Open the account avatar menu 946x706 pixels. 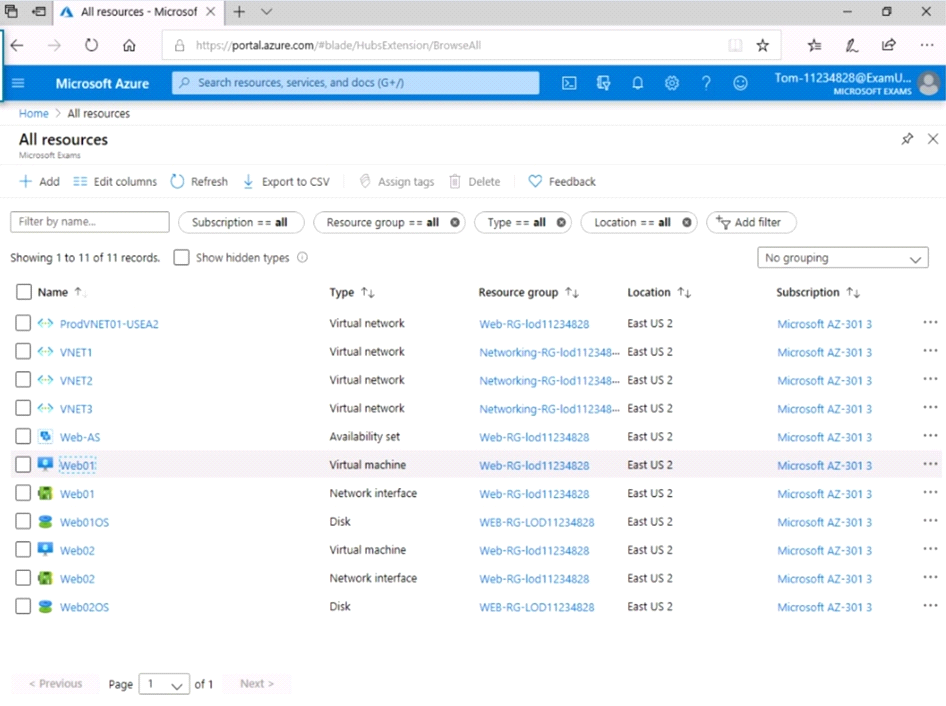pyautogui.click(x=929, y=83)
